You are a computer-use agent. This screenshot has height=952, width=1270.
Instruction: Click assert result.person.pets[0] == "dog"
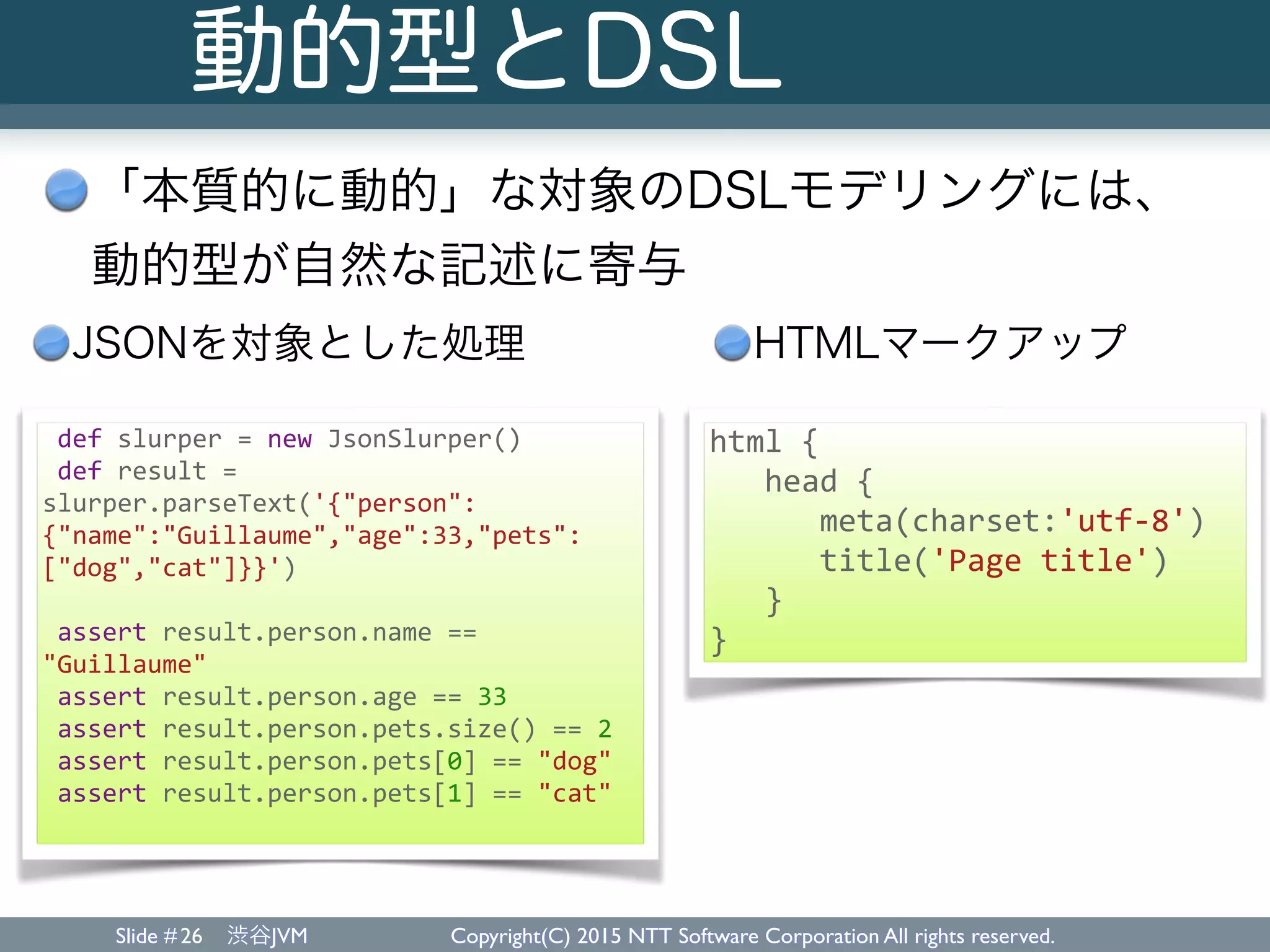(335, 761)
